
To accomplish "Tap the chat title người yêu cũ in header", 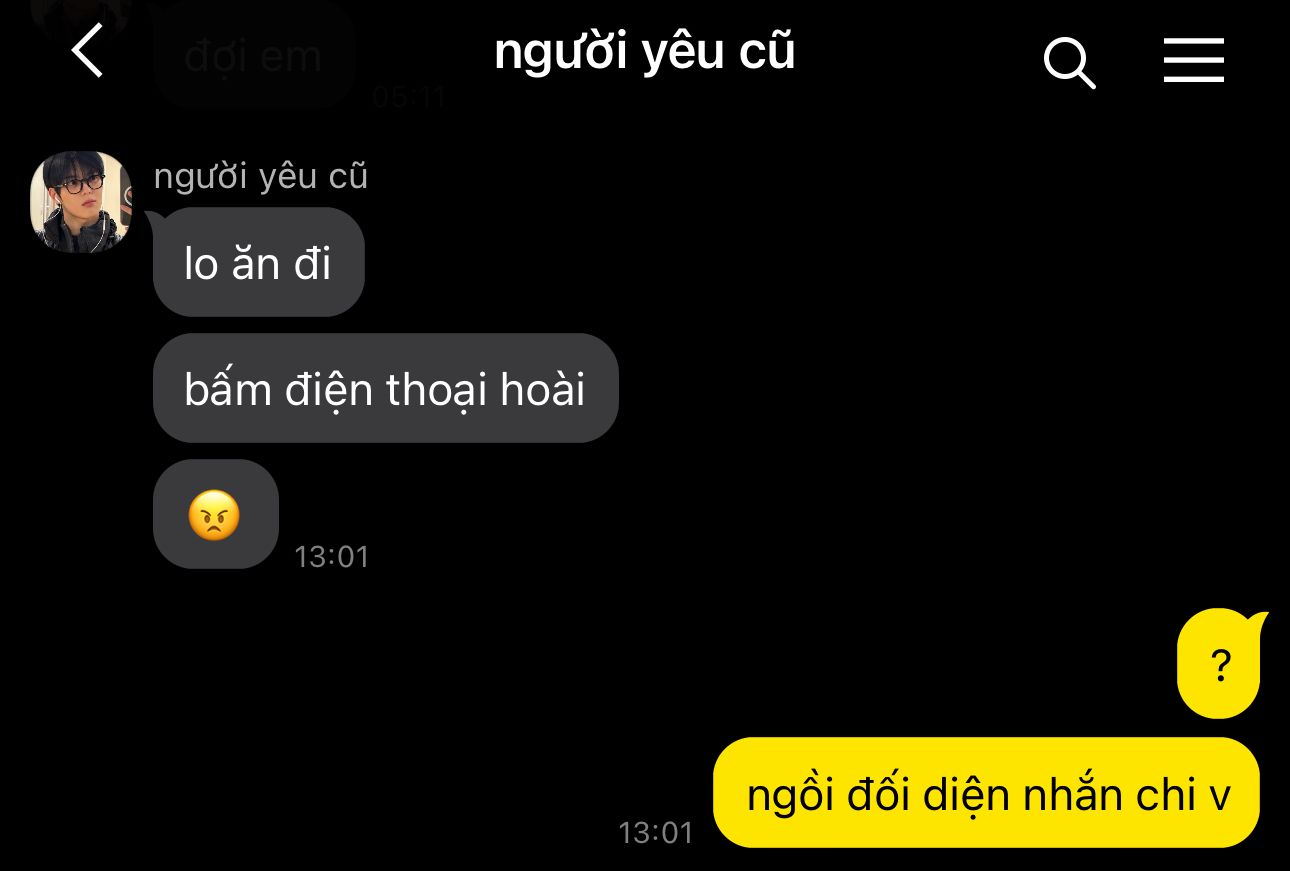I will click(x=645, y=53).
